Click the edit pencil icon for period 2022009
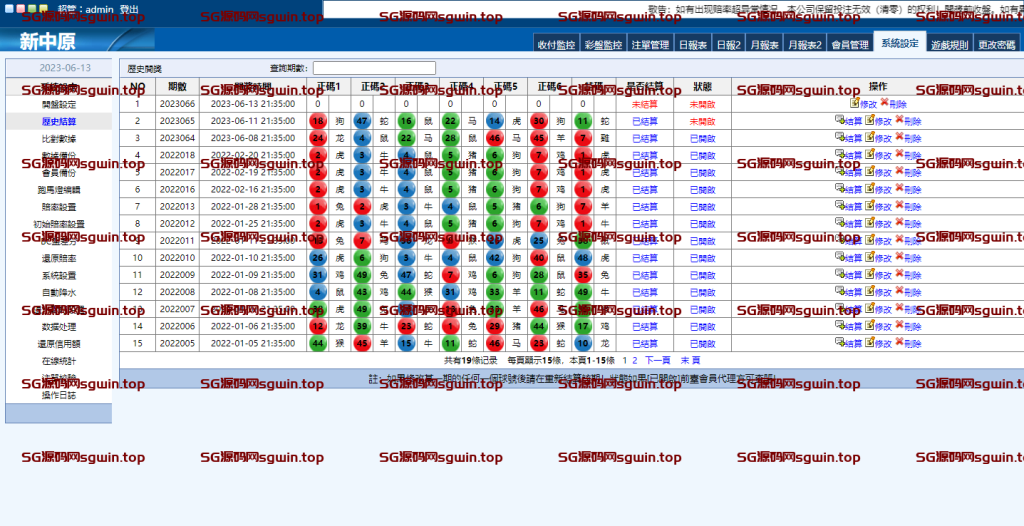The width and height of the screenshot is (1024, 526). point(870,274)
